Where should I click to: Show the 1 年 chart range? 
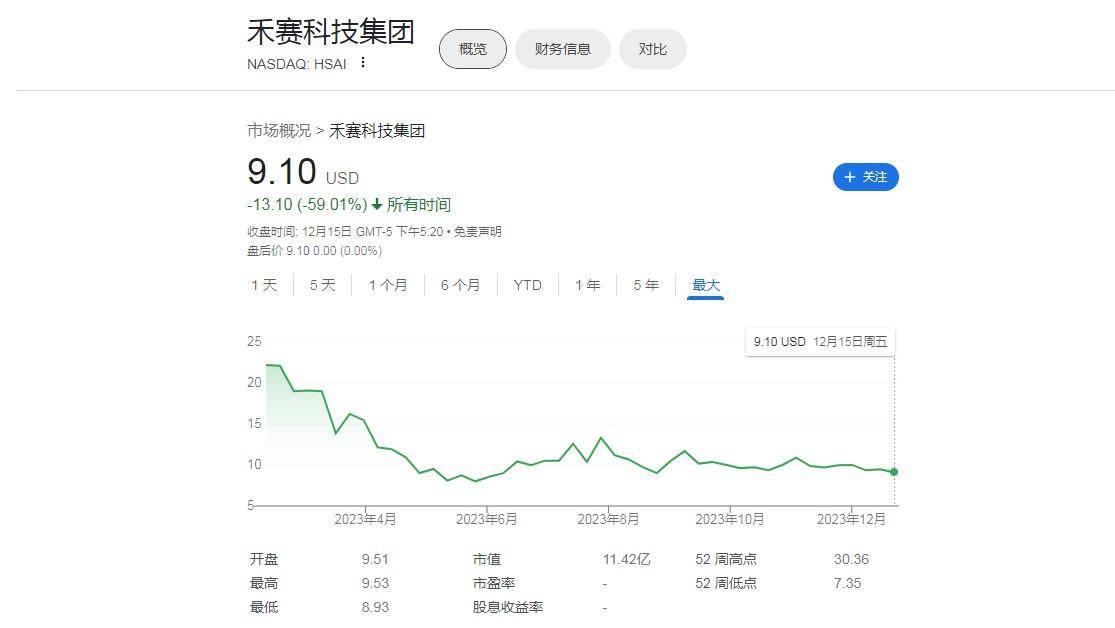click(587, 285)
